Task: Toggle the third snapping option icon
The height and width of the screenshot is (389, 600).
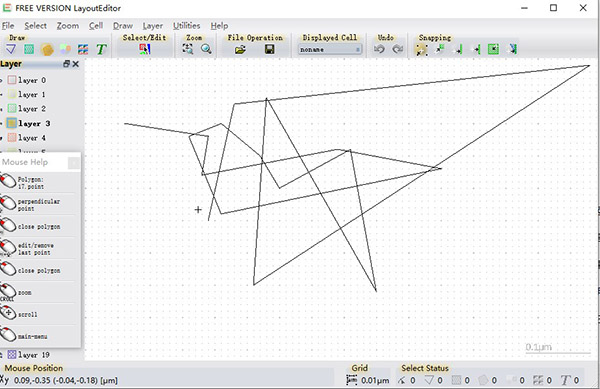Action: [458, 49]
